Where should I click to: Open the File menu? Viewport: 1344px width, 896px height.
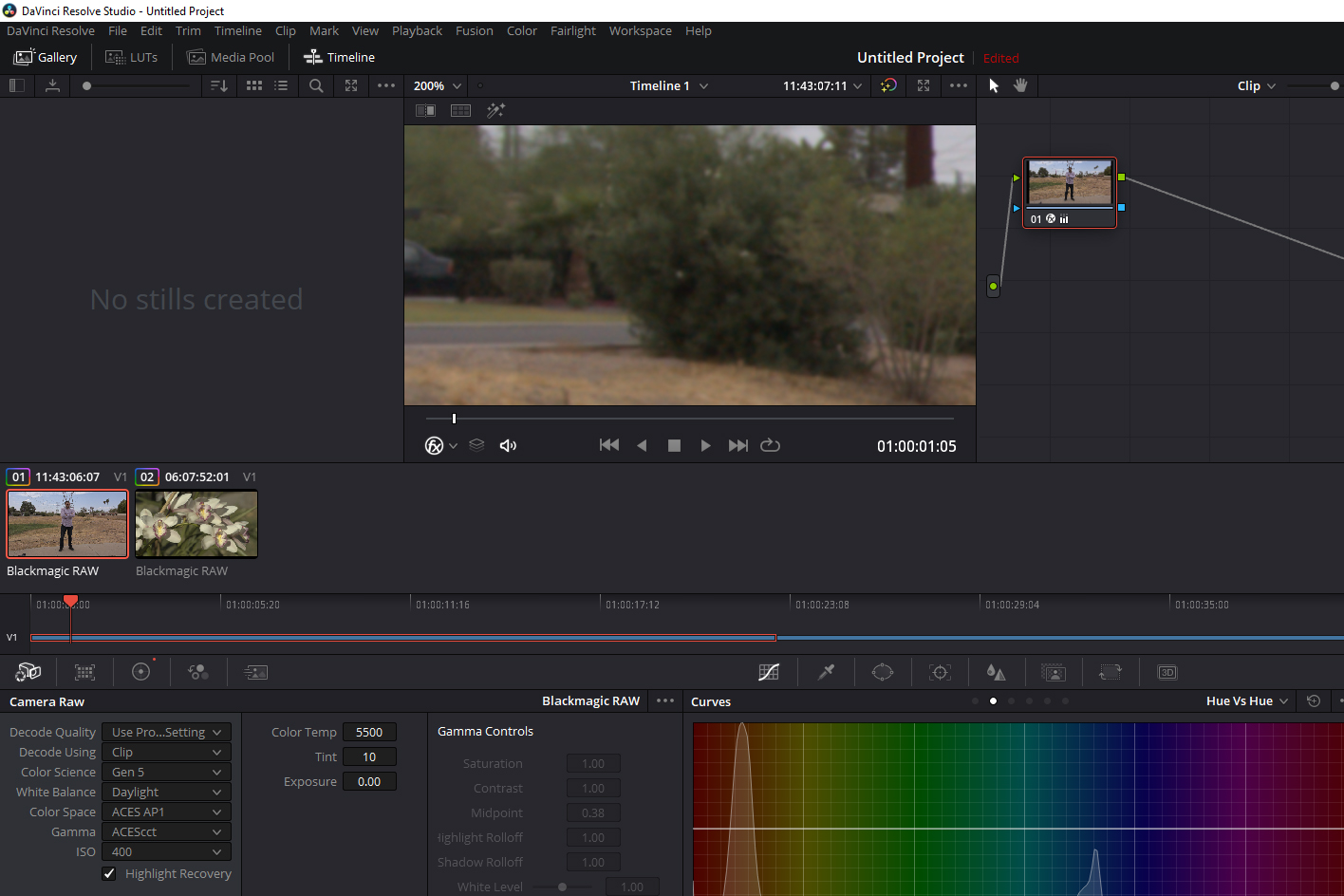(118, 30)
